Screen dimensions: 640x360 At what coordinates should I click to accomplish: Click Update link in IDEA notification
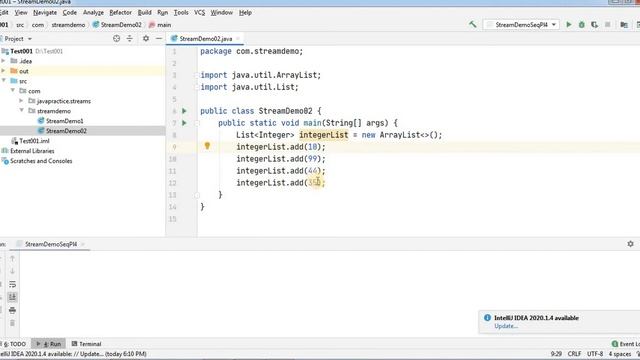point(506,326)
